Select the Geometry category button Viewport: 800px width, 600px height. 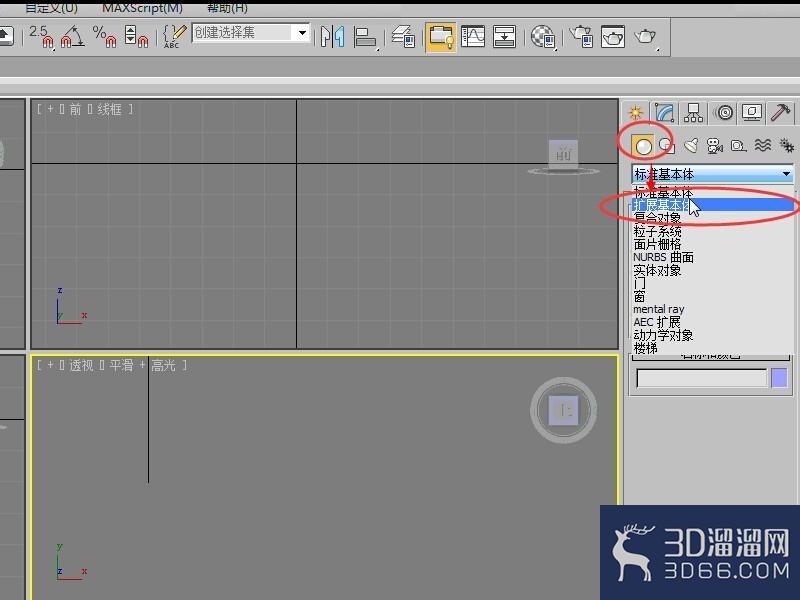coord(642,145)
